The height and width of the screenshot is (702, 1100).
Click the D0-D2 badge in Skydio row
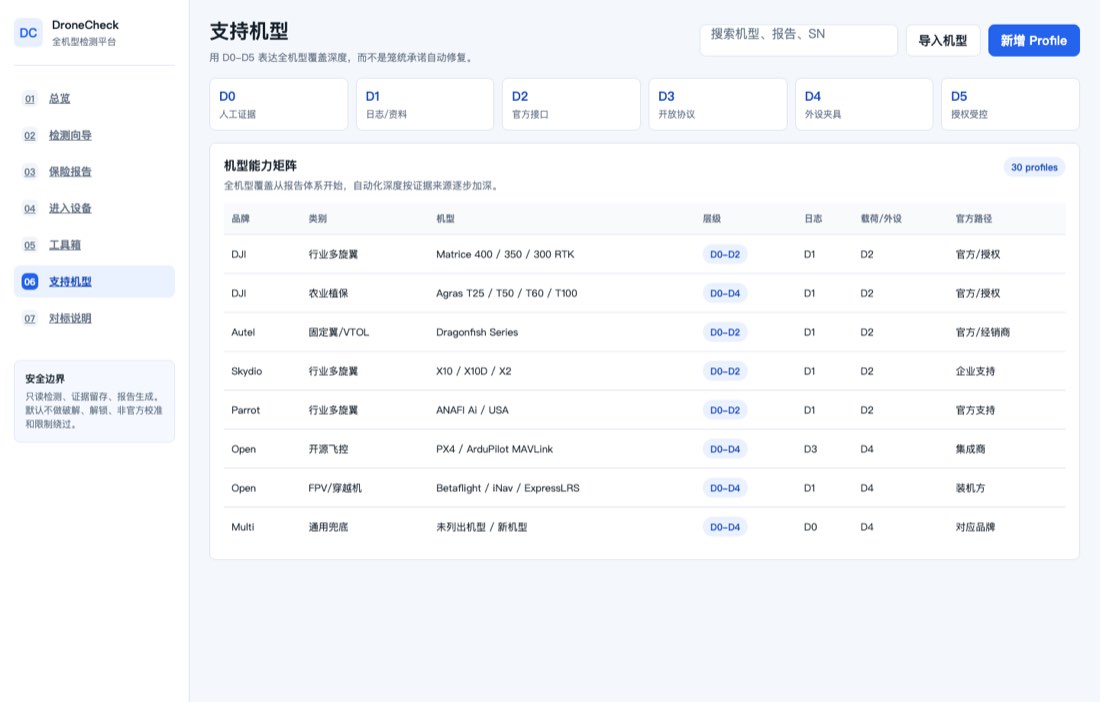coord(725,371)
